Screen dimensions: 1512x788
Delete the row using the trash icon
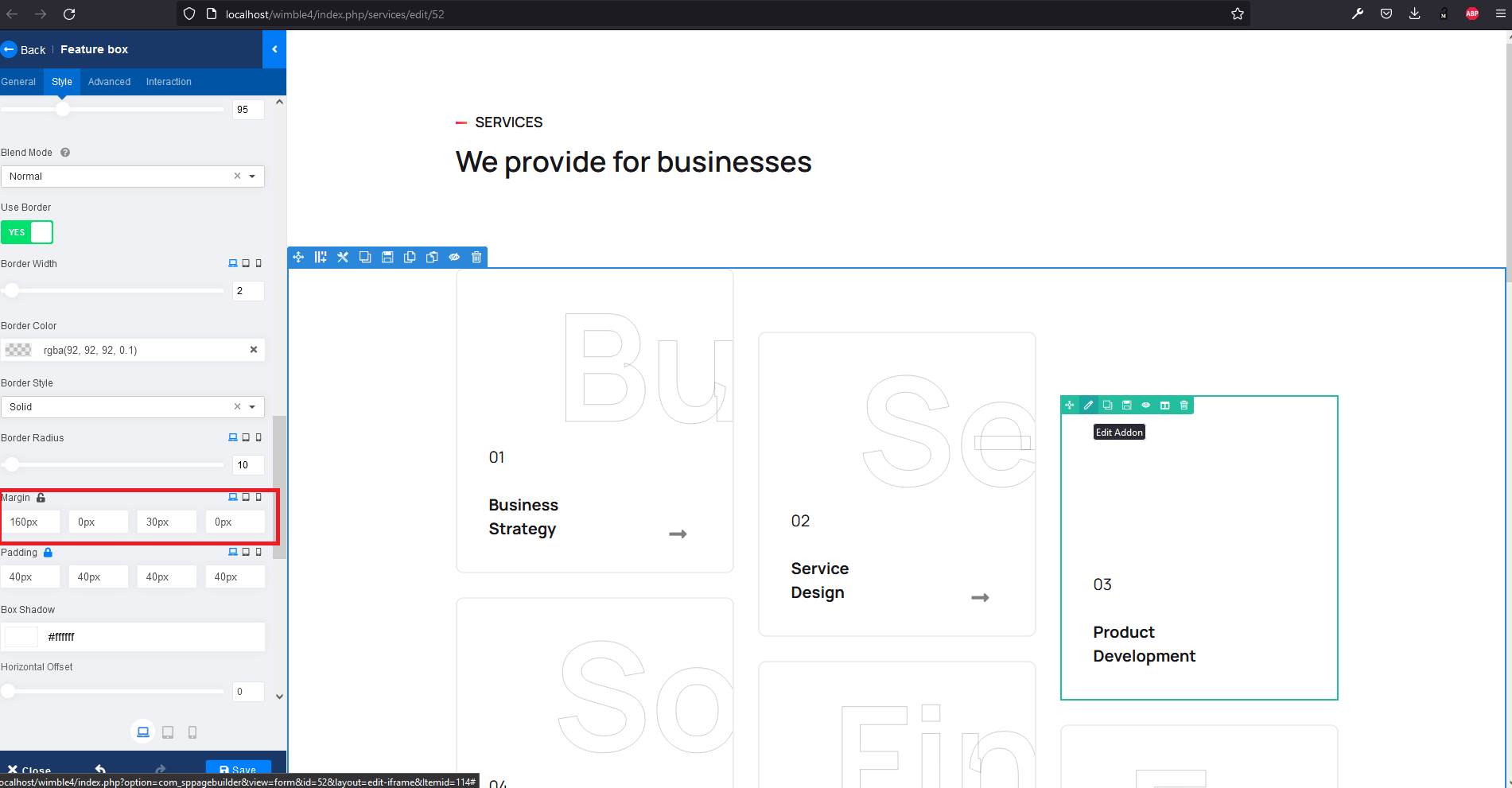coord(476,257)
